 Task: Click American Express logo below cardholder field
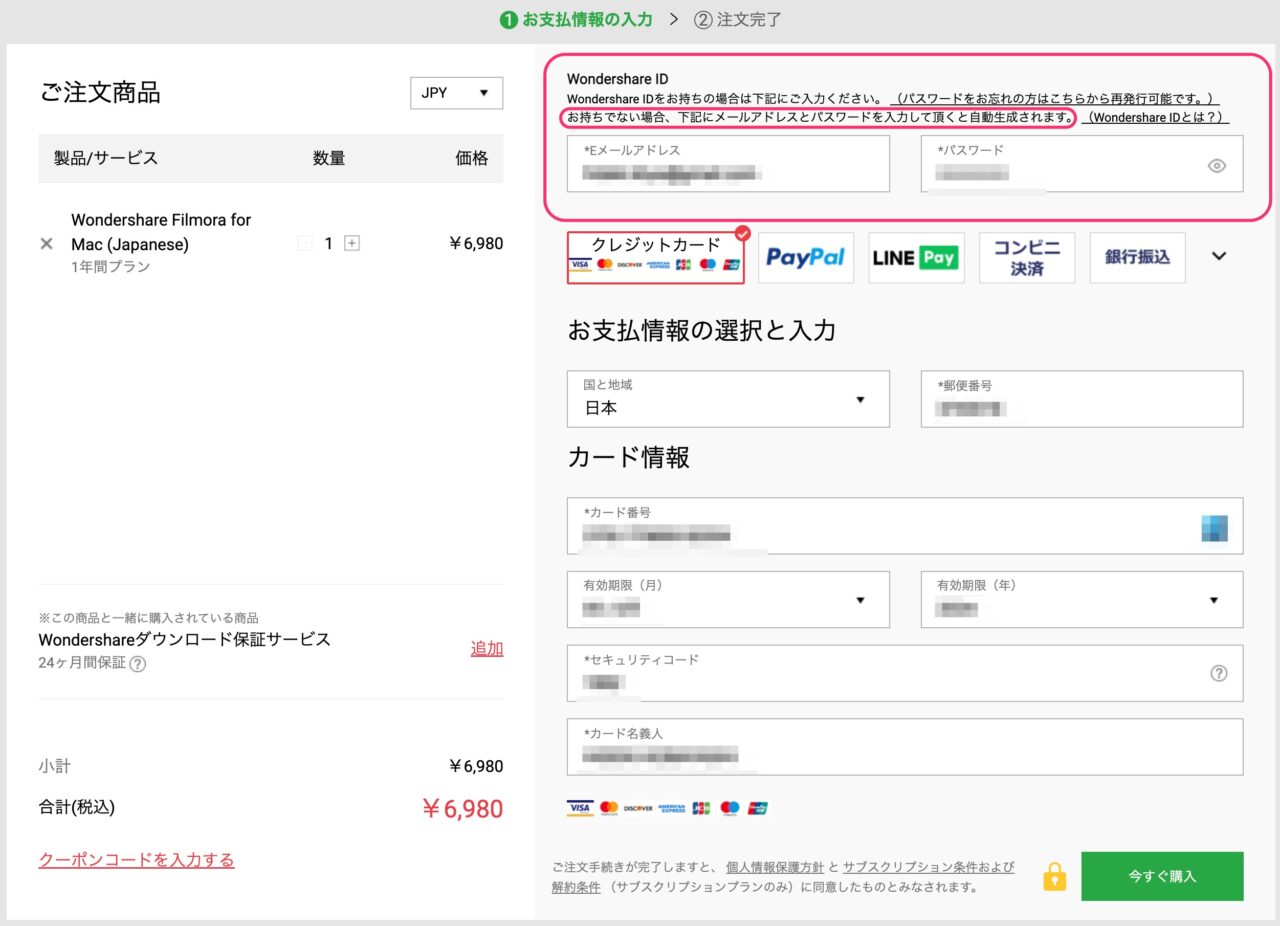[672, 808]
